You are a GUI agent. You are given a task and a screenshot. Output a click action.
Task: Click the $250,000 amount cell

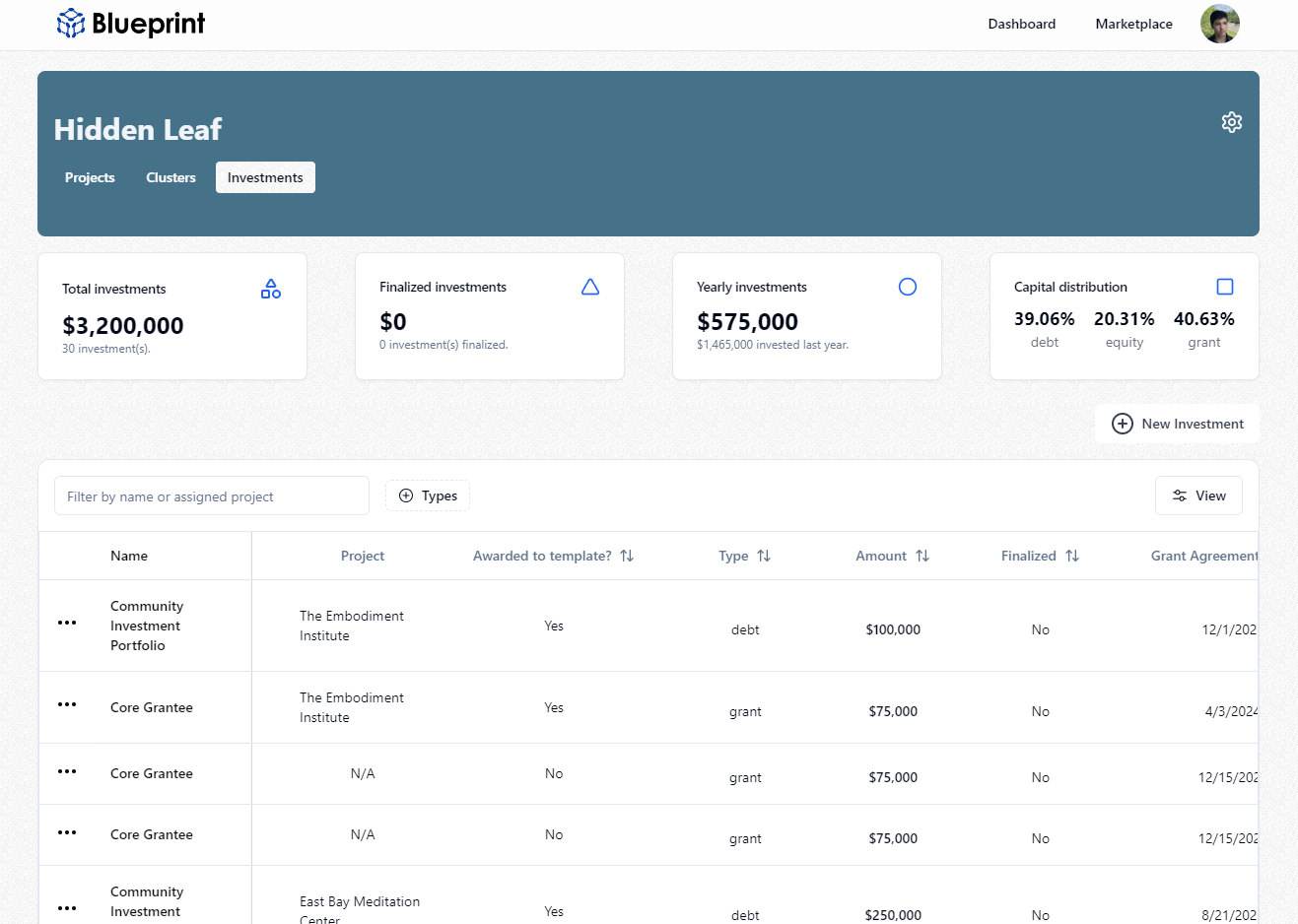pyautogui.click(x=893, y=915)
